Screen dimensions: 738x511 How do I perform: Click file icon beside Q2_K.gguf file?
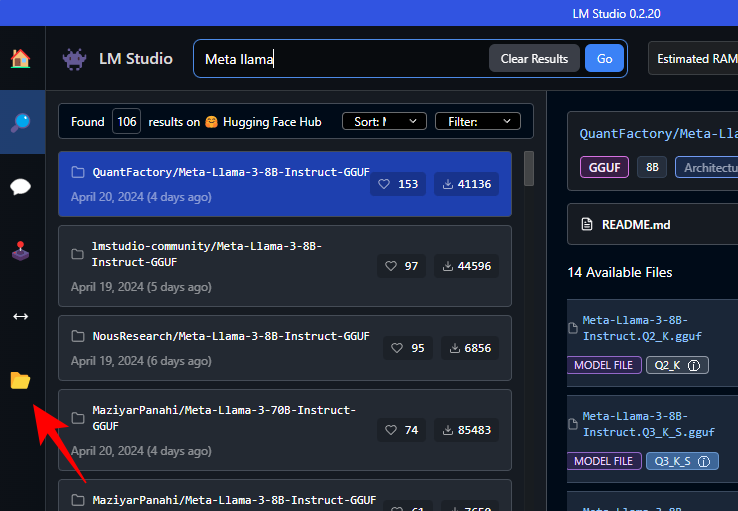point(573,328)
